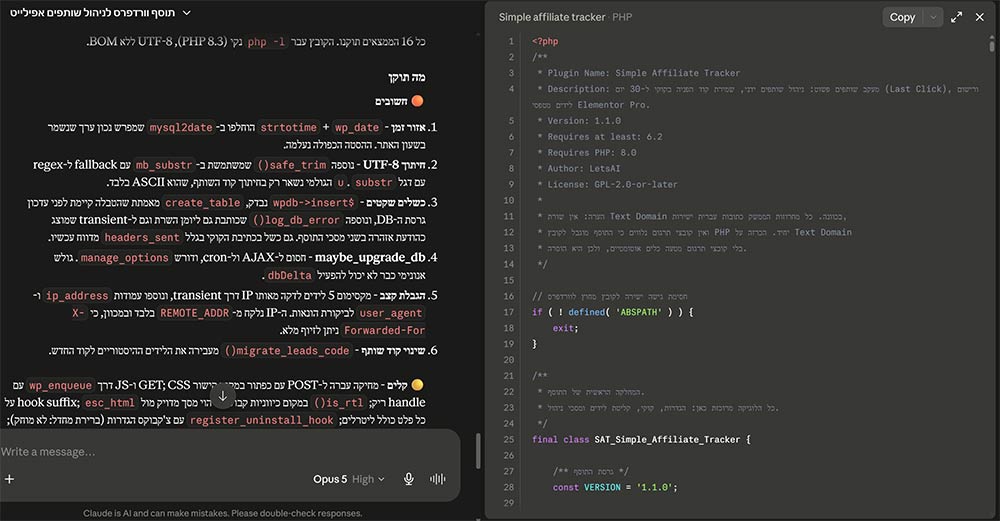Click the chat pane vertical scrollbar
Image resolution: width=1000 pixels, height=521 pixels.
tap(478, 451)
